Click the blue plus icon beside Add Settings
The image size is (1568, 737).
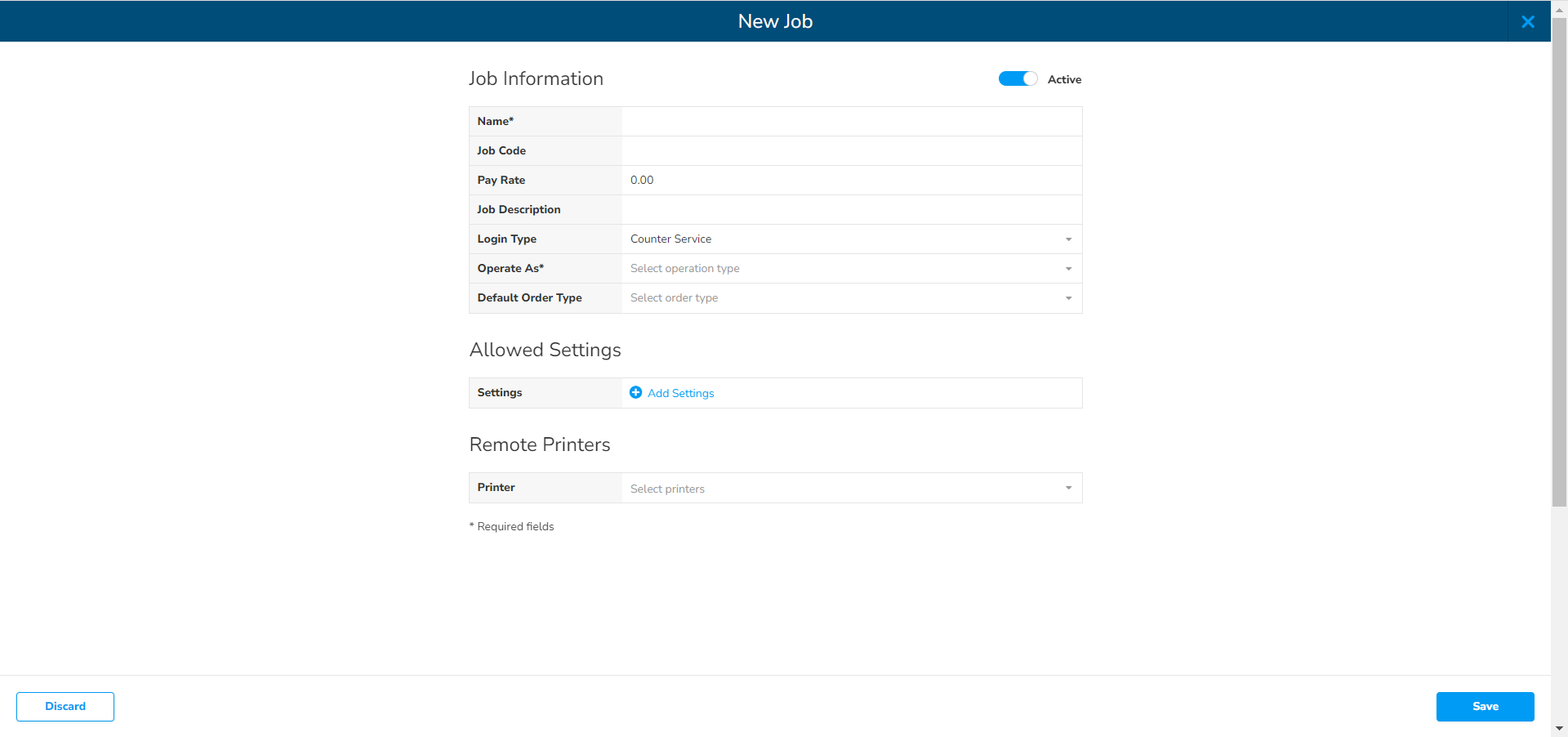tap(635, 393)
